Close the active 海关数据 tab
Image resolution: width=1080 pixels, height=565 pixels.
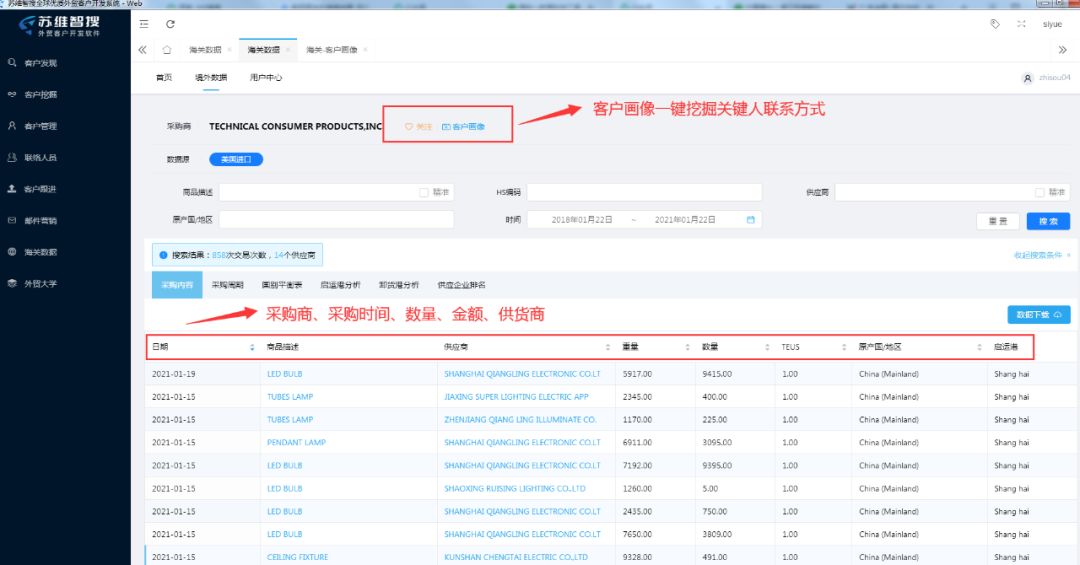(287, 50)
